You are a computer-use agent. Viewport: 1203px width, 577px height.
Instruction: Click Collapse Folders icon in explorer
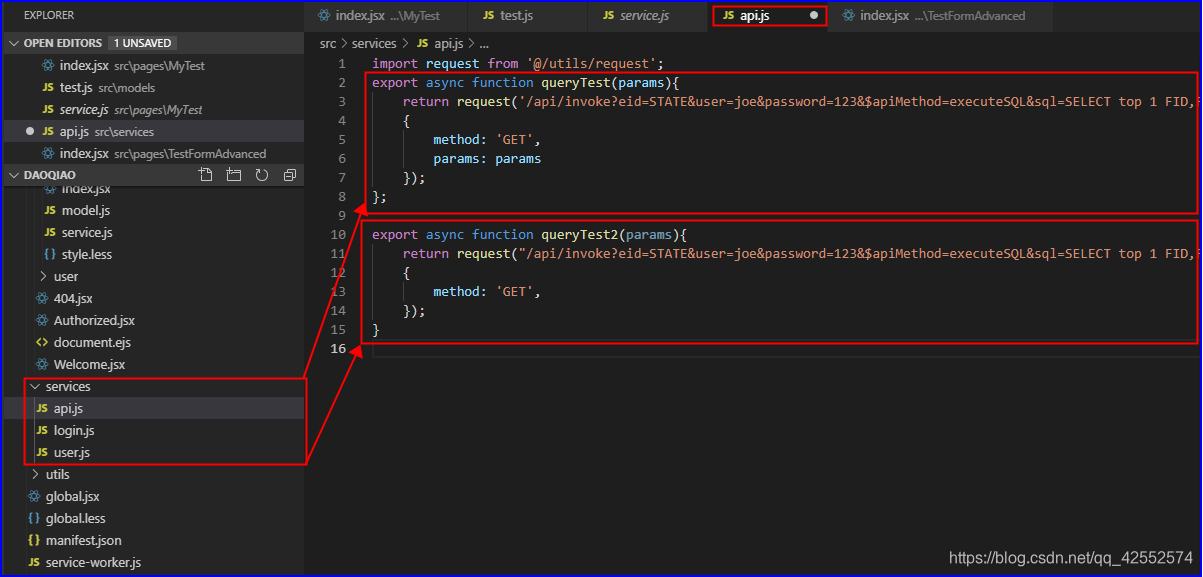(290, 175)
